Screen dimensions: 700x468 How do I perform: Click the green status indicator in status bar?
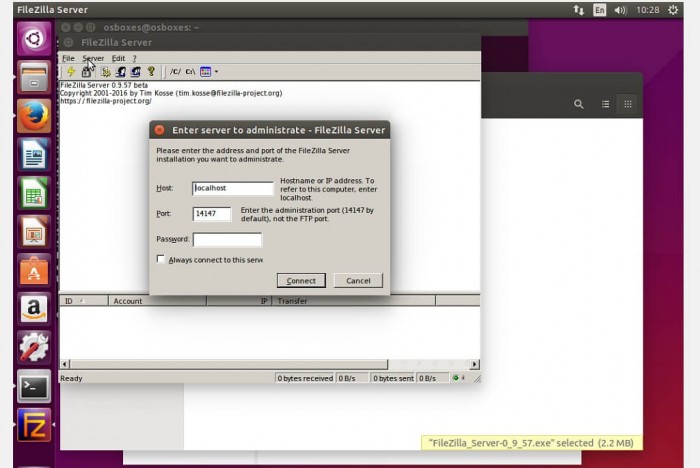coord(455,378)
